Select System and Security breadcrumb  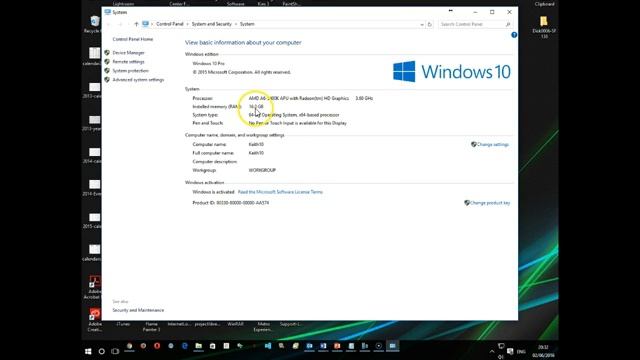tap(211, 24)
